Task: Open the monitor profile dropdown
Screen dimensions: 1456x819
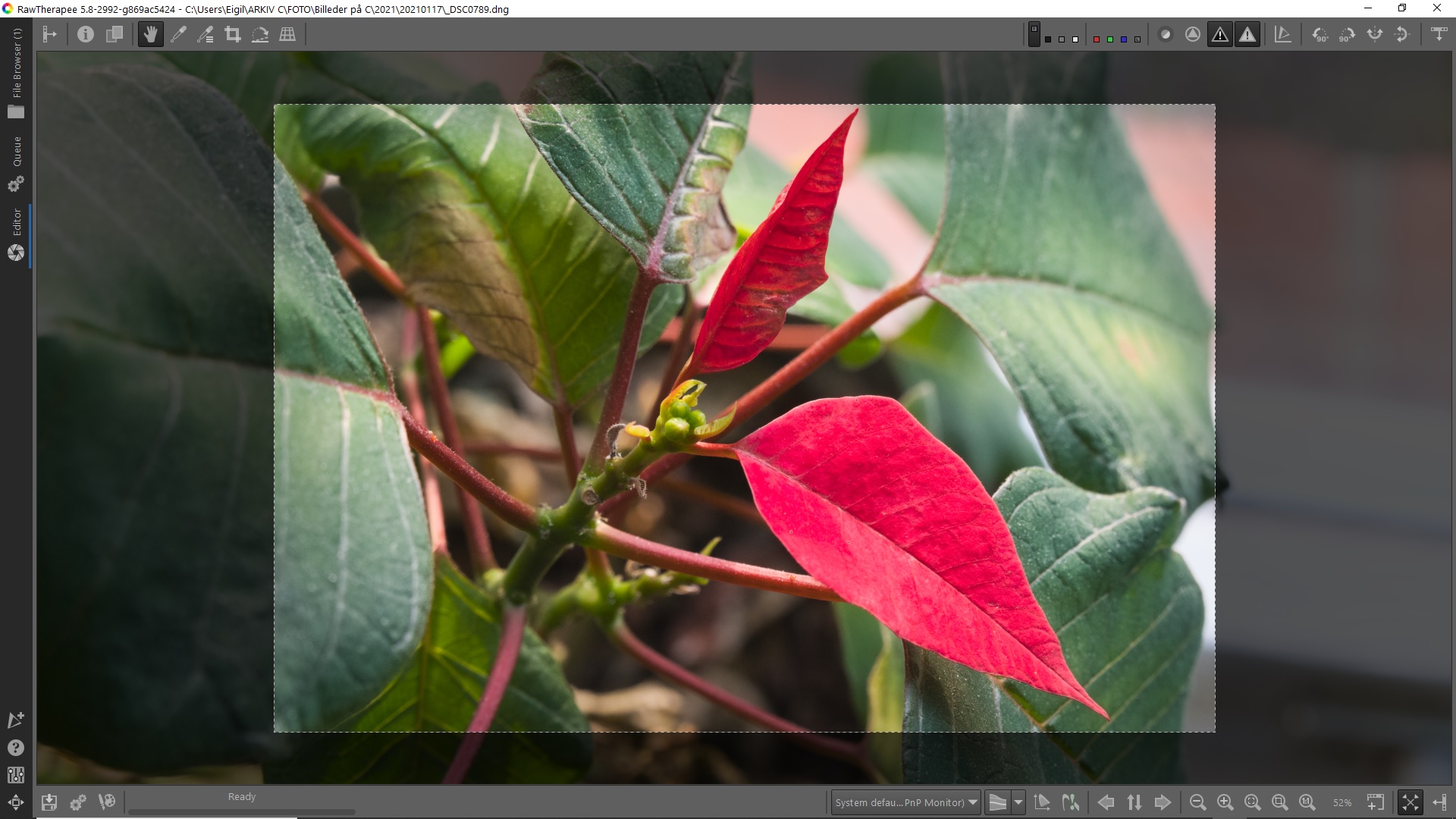Action: pyautogui.click(x=905, y=802)
